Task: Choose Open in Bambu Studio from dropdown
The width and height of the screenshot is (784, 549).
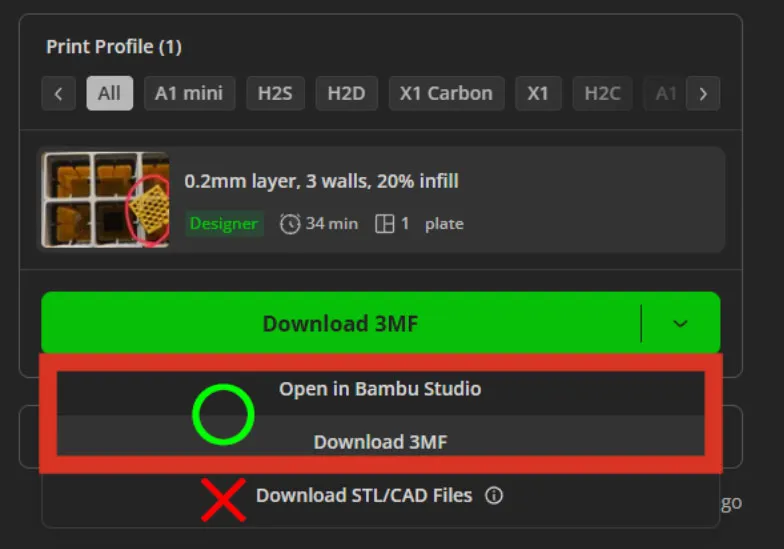Action: point(380,389)
